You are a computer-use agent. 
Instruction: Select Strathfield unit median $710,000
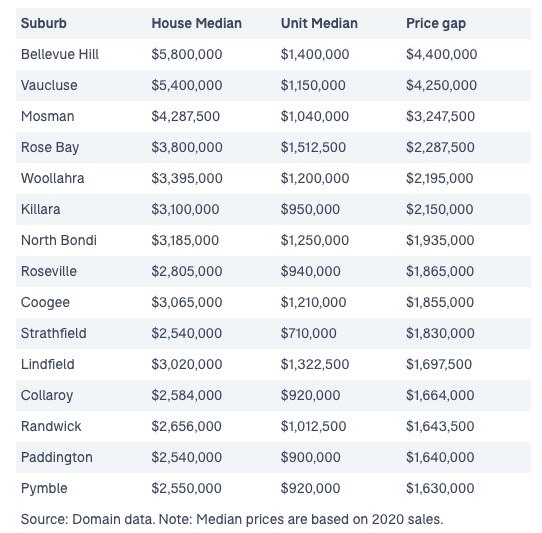[308, 334]
